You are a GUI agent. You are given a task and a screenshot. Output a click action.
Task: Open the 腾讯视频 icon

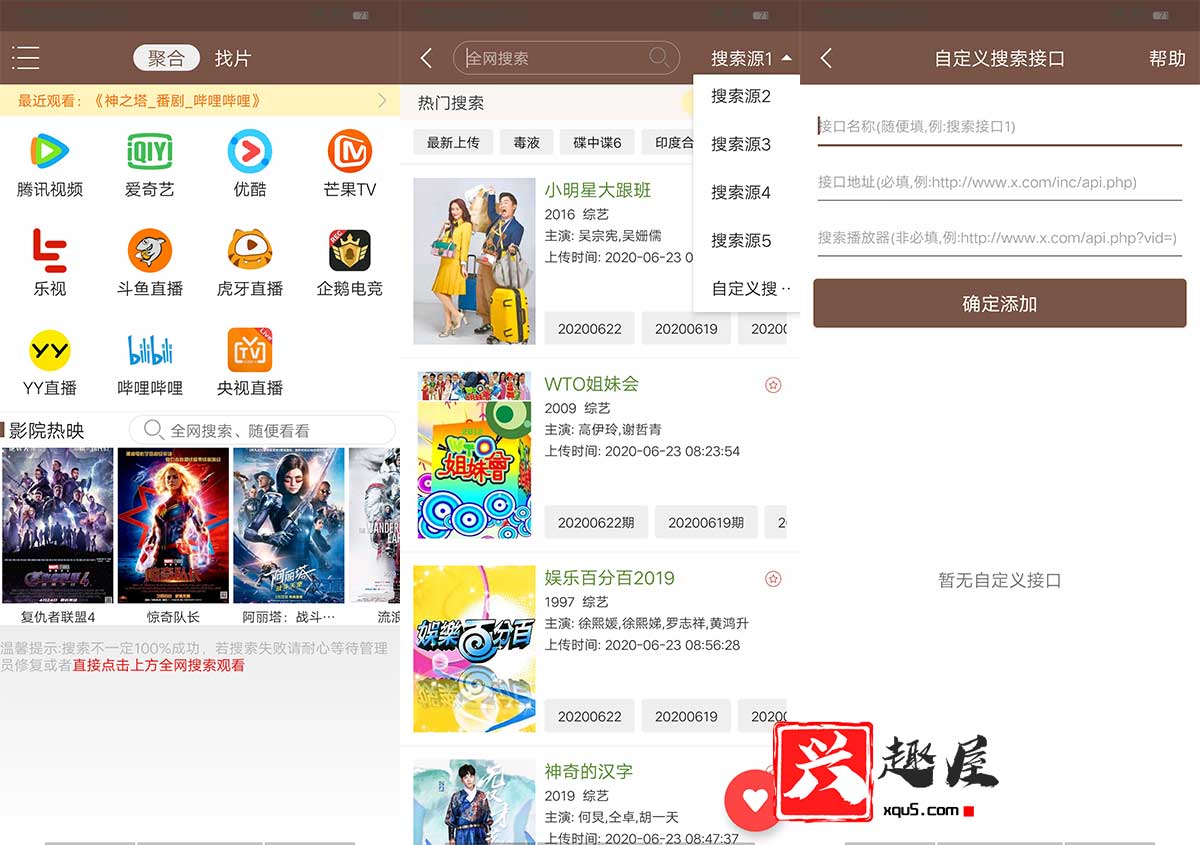(50, 151)
